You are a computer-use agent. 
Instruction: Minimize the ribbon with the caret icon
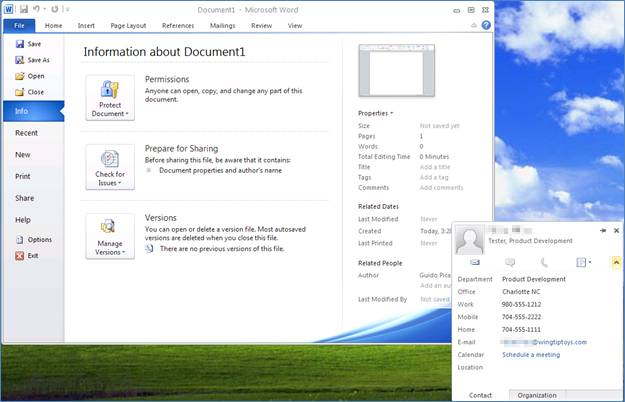[x=474, y=25]
